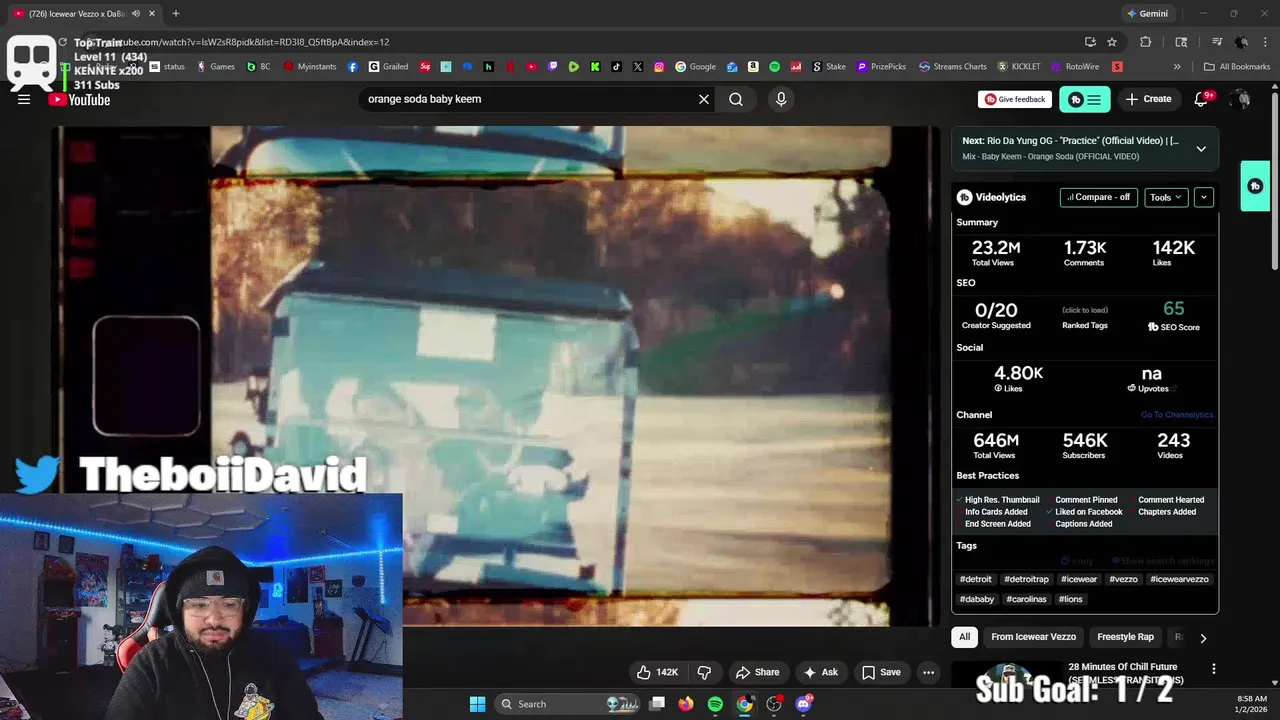Open the tab search dropdown in Chrome

click(1181, 42)
